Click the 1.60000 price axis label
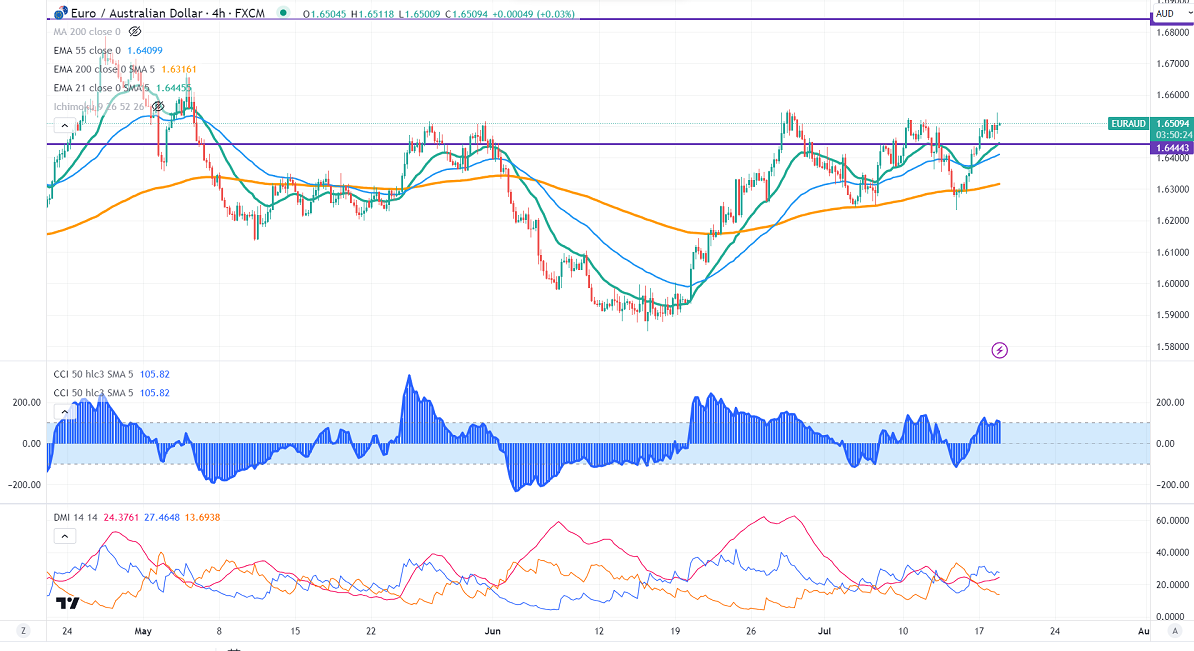Image resolution: width=1194 pixels, height=651 pixels. [x=1173, y=284]
